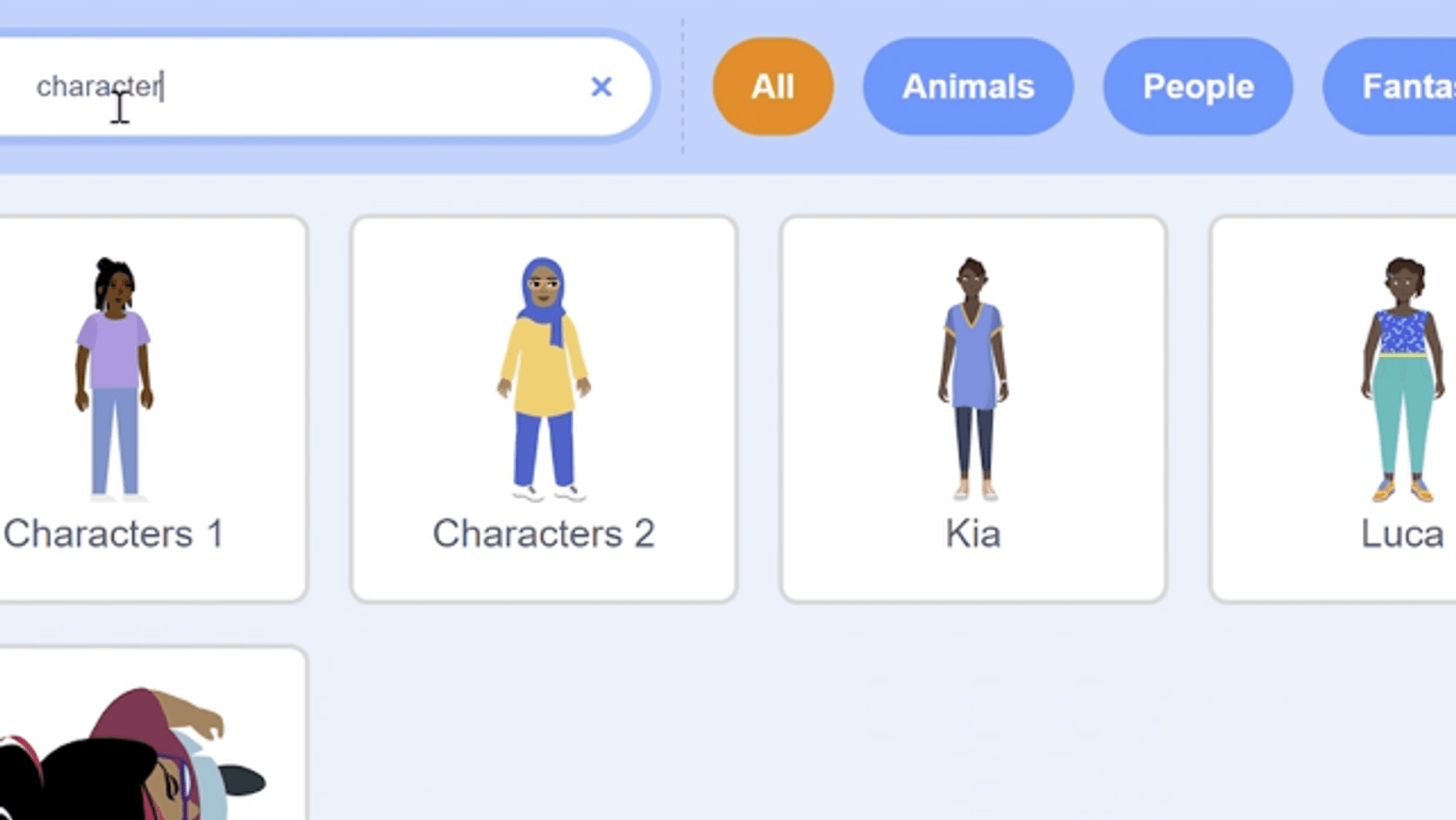Click the 'Kia' name label
1456x820 pixels.
(973, 533)
